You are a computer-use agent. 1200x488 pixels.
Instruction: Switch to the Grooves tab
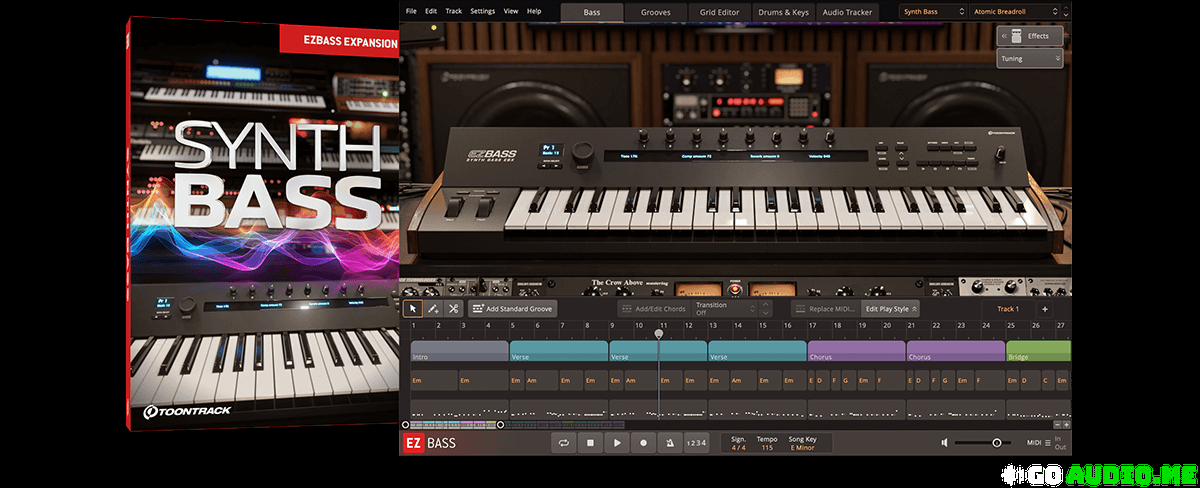(656, 12)
